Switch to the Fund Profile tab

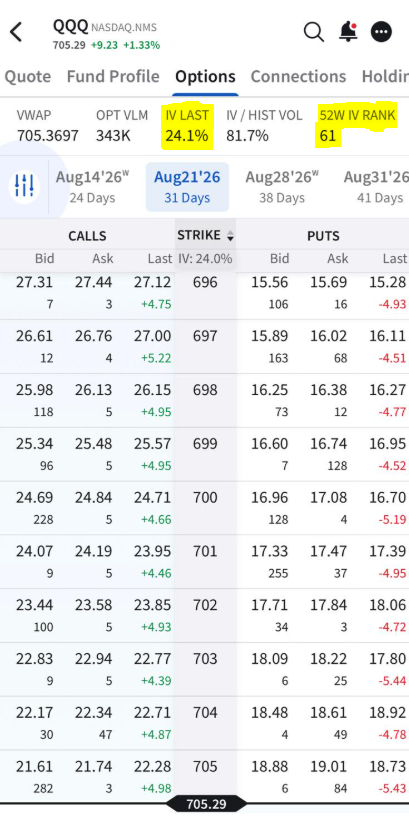(113, 76)
